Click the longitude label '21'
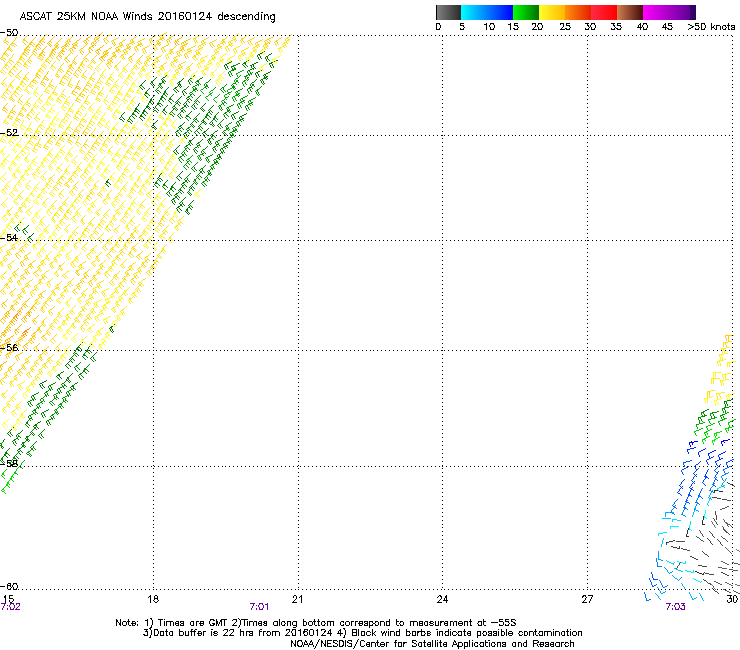Screen dimensions: 740x650 pos(297,599)
